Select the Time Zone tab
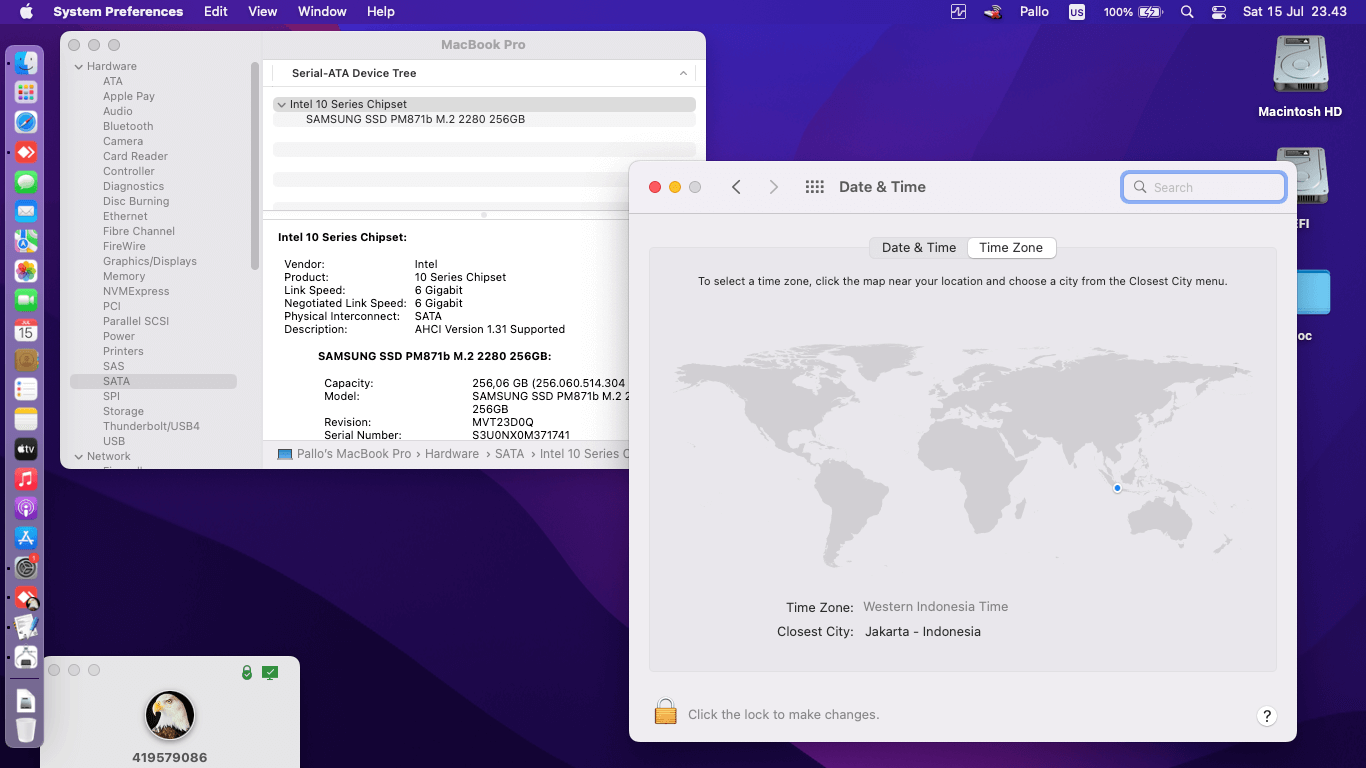Image resolution: width=1366 pixels, height=768 pixels. pyautogui.click(x=1011, y=248)
